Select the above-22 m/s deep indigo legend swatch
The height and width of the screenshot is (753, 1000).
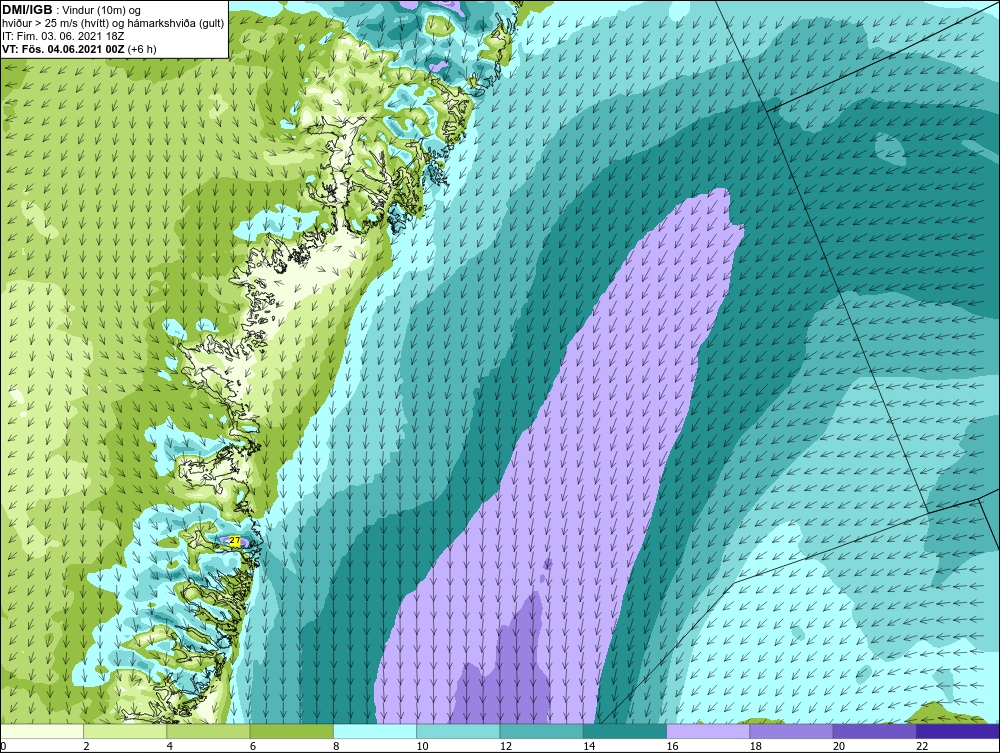point(957,731)
